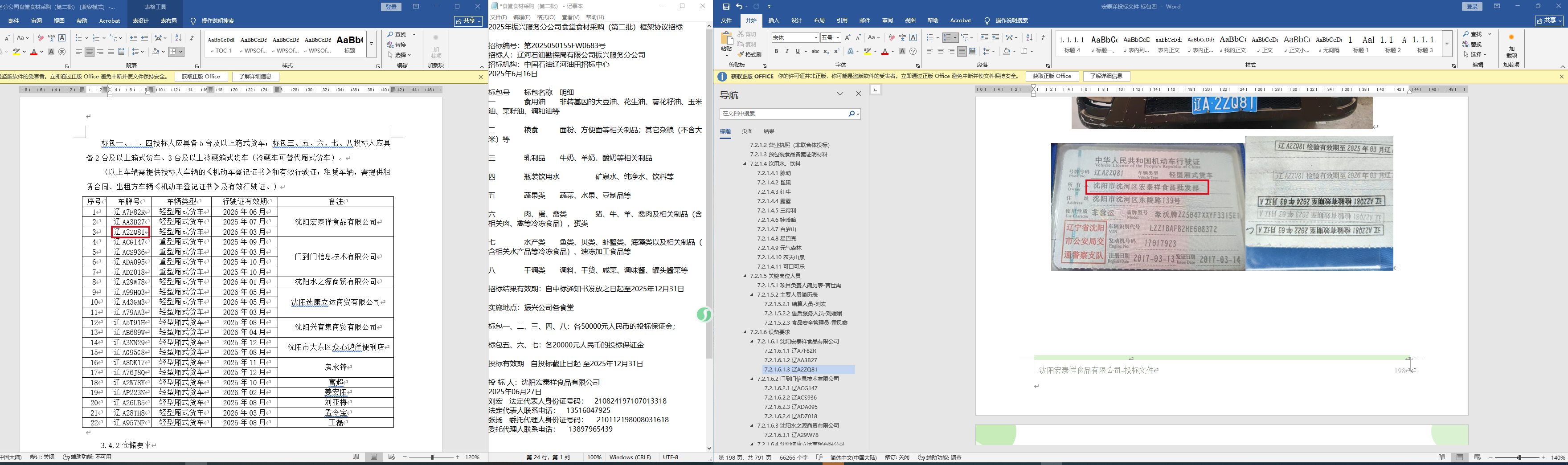The image size is (1568, 465).
Task: Apply text effects (outlined A) in the right Word ribbon
Action: [850, 52]
